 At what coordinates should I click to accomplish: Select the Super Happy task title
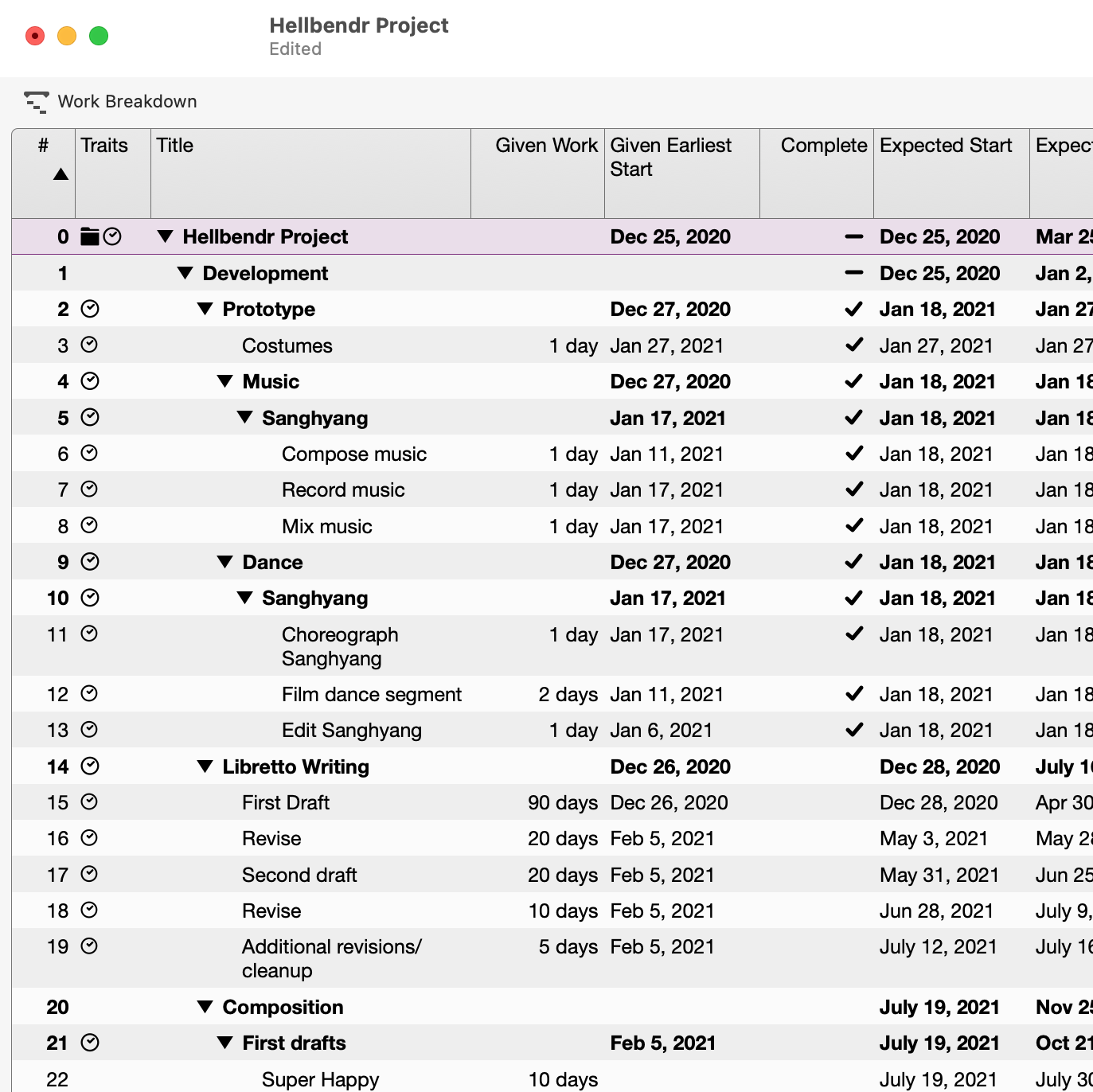[x=320, y=1079]
